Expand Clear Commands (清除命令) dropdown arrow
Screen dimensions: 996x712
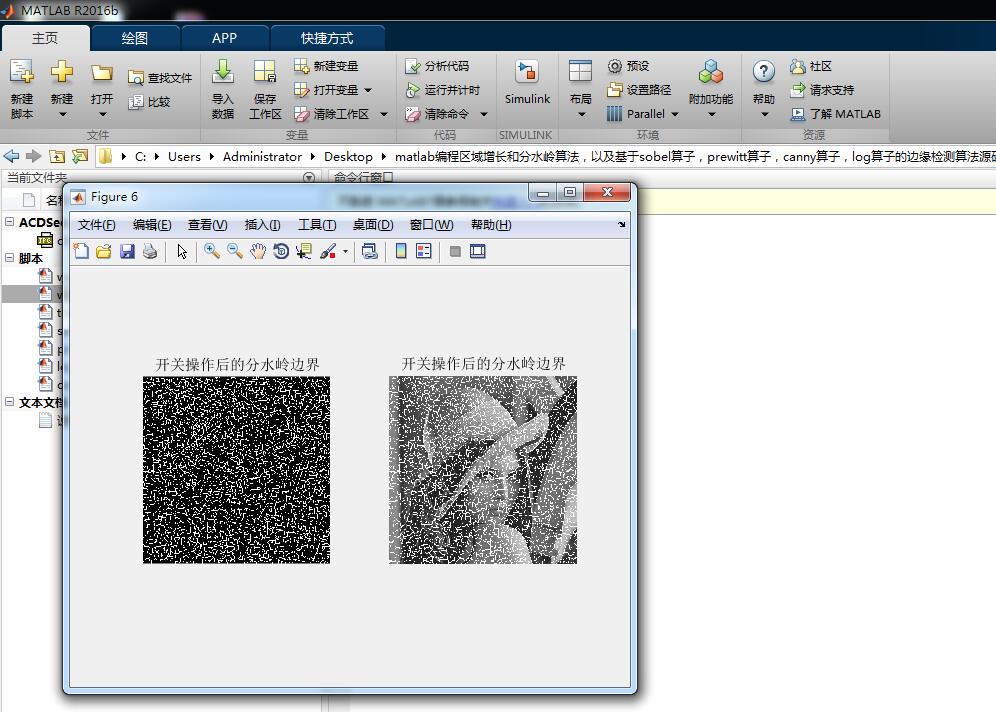click(x=484, y=114)
